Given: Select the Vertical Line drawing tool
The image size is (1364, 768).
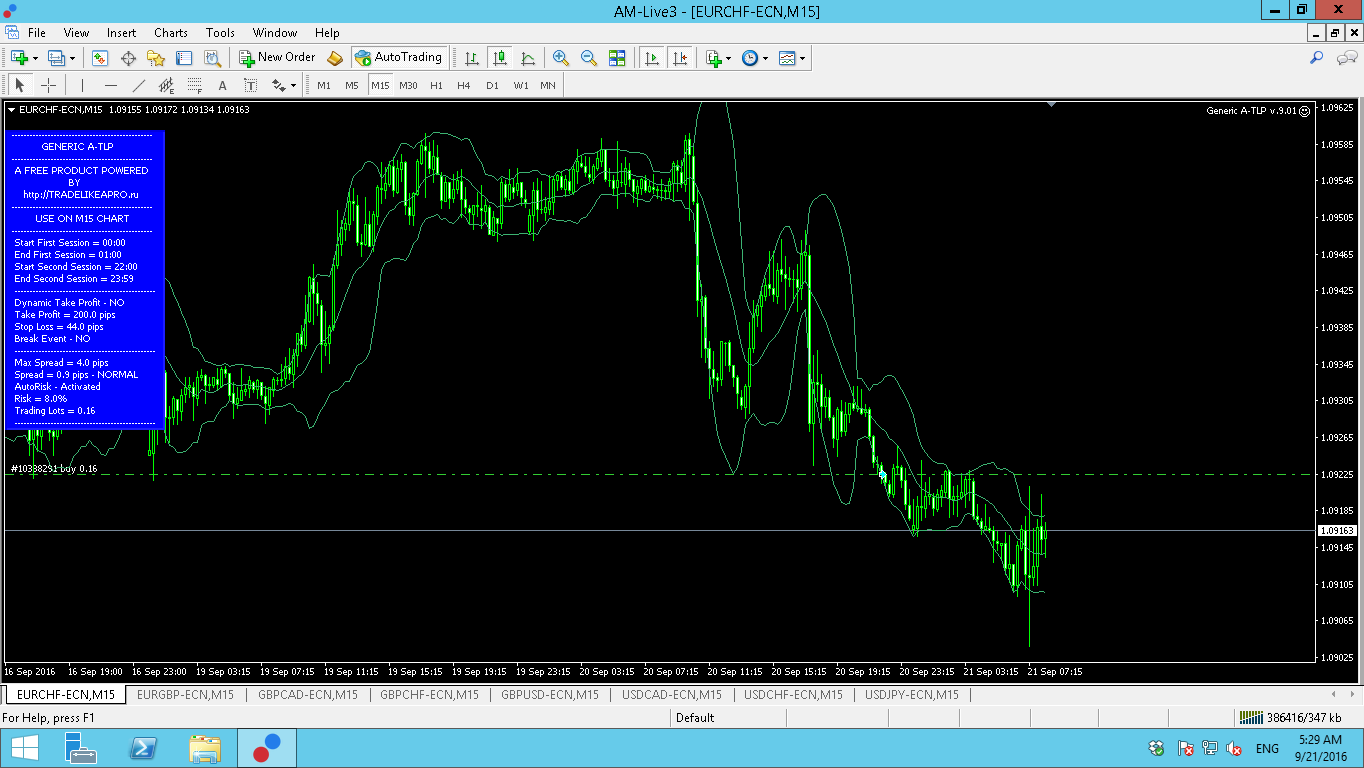Looking at the screenshot, I should click(82, 85).
